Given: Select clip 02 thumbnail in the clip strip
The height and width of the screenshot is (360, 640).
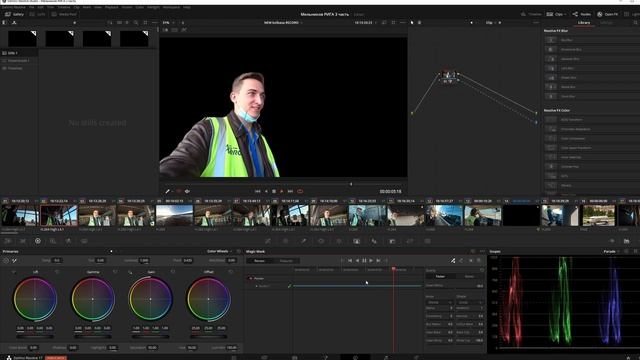Looking at the screenshot, I should click(x=58, y=216).
